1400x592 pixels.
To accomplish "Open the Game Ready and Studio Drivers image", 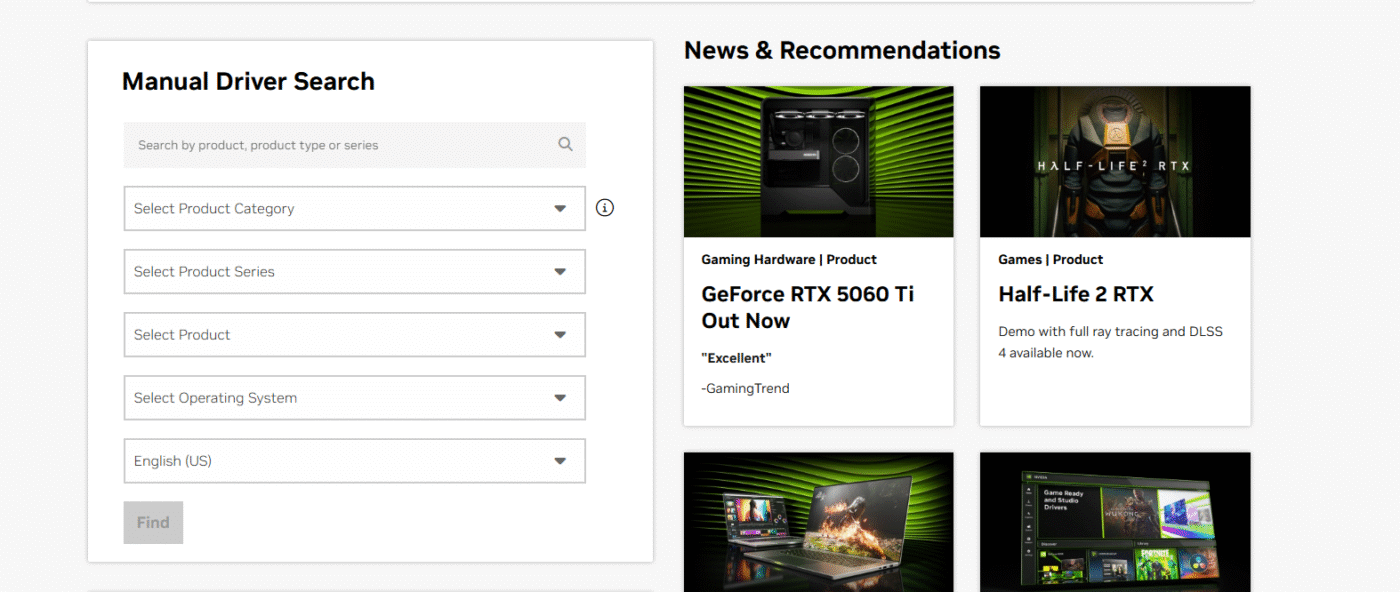I will click(x=1115, y=522).
